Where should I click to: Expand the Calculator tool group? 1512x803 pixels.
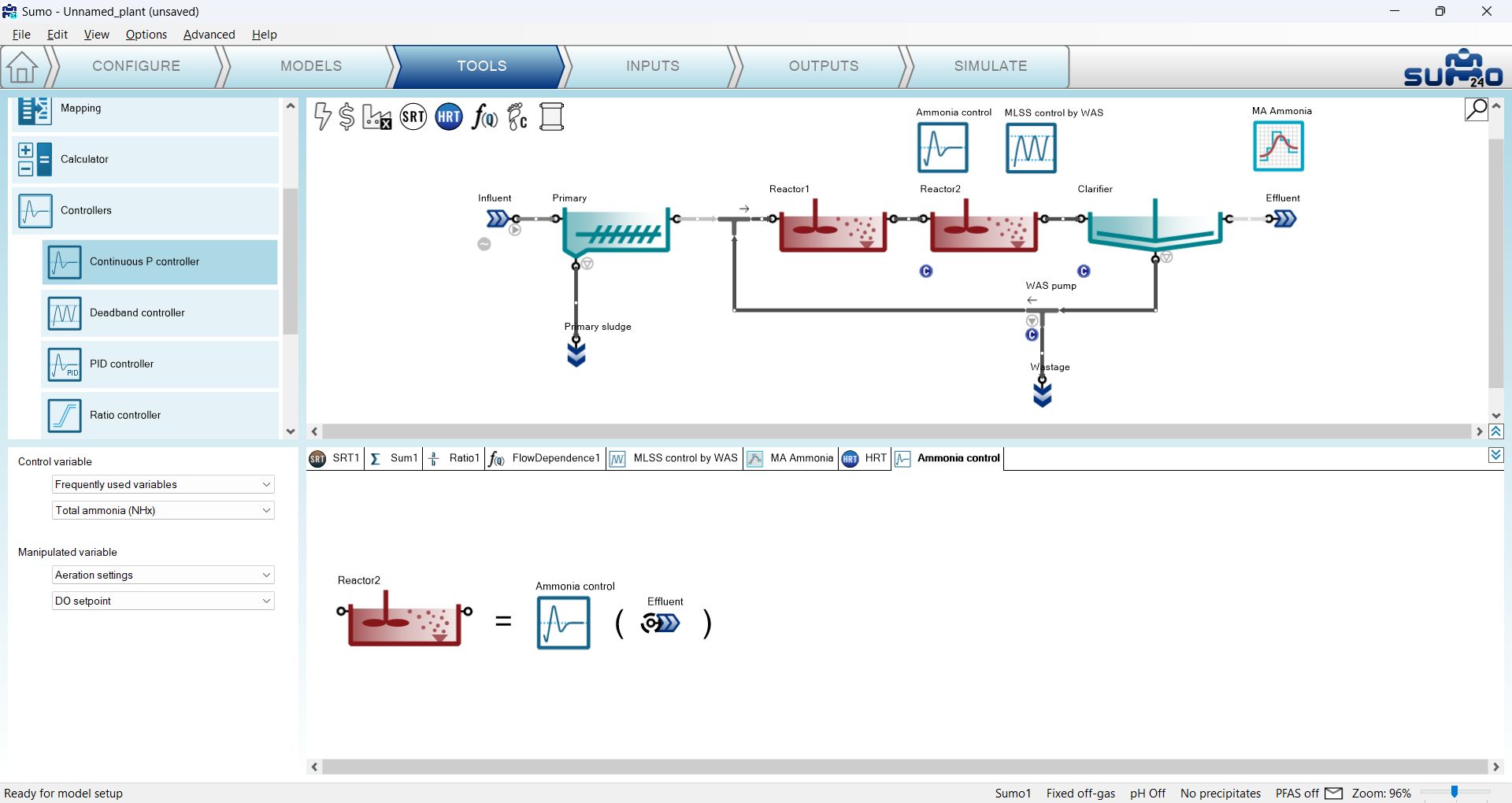click(x=146, y=159)
